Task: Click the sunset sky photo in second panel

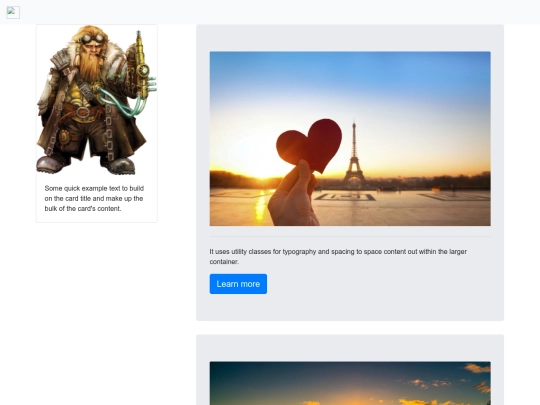Action: 350,383
